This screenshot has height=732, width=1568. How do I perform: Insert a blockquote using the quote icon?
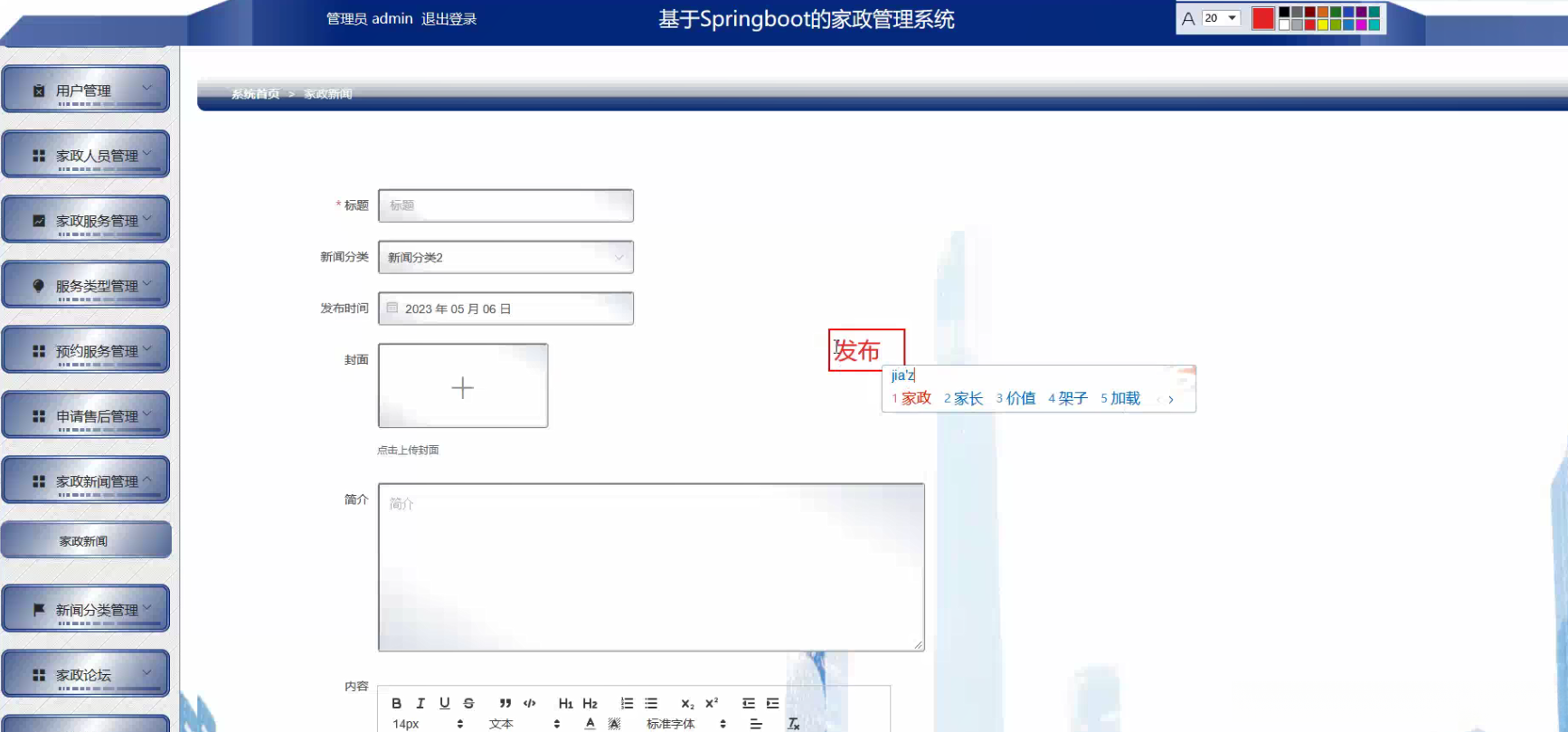coord(505,703)
